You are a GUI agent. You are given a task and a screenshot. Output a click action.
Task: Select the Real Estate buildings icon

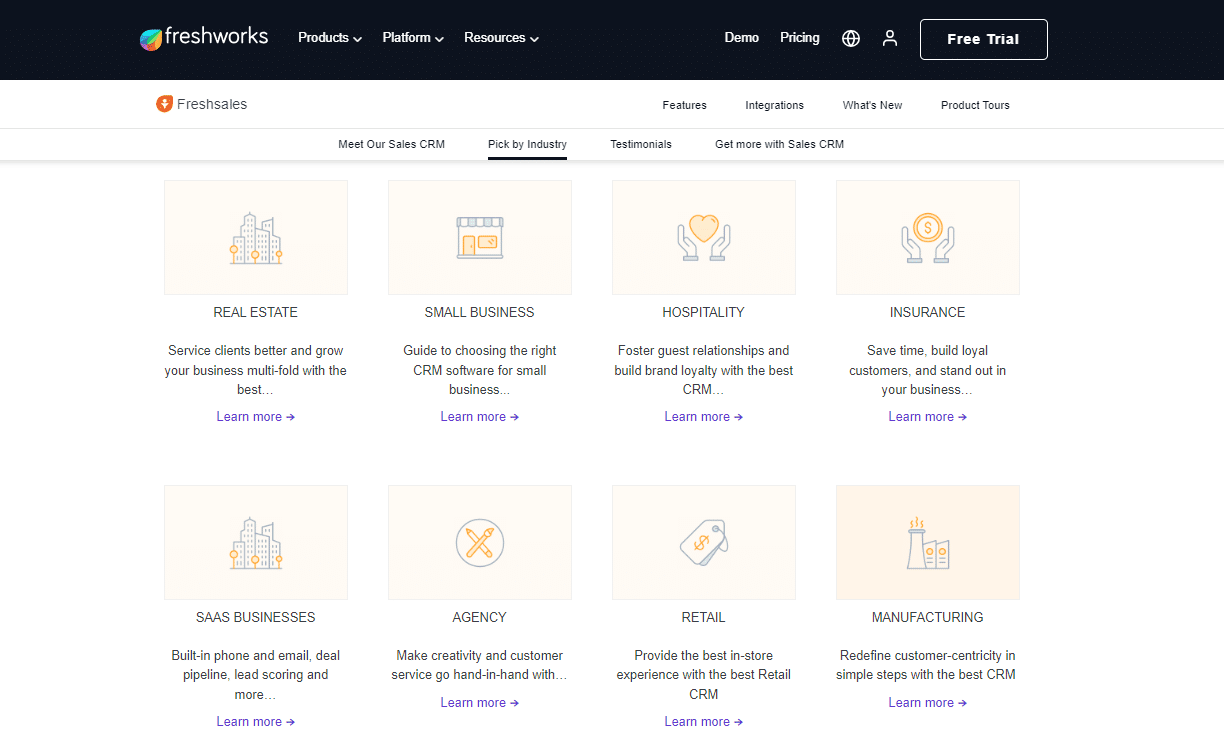pos(256,238)
